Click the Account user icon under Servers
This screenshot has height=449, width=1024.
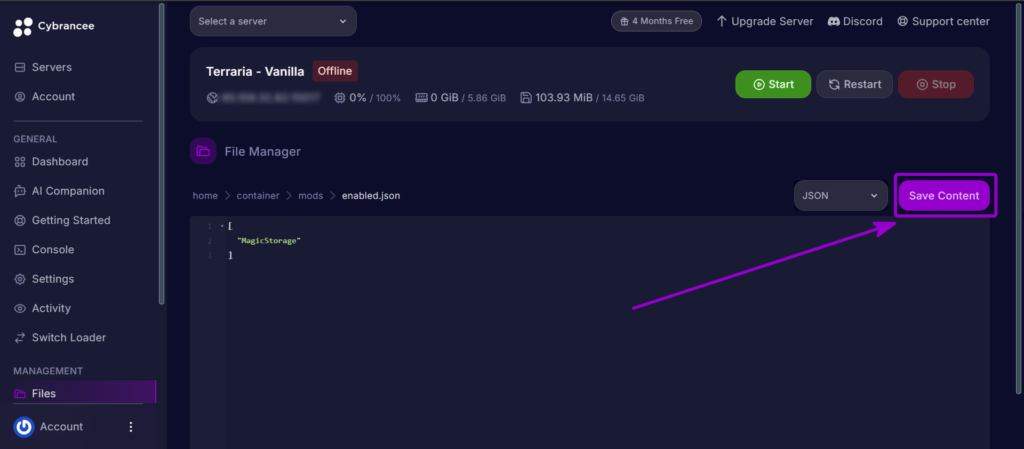pos(20,97)
